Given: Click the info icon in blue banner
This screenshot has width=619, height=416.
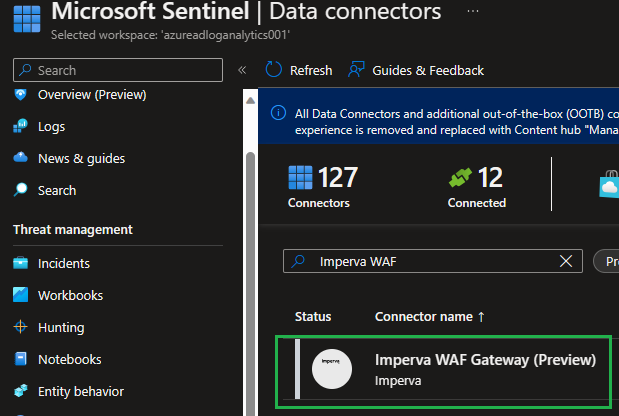Looking at the screenshot, I should click(x=278, y=113).
